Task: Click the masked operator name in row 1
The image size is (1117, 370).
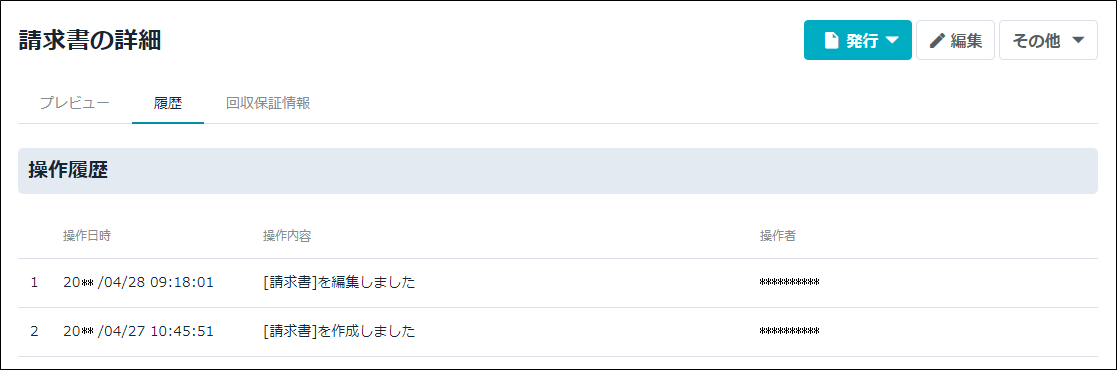Action: (789, 282)
